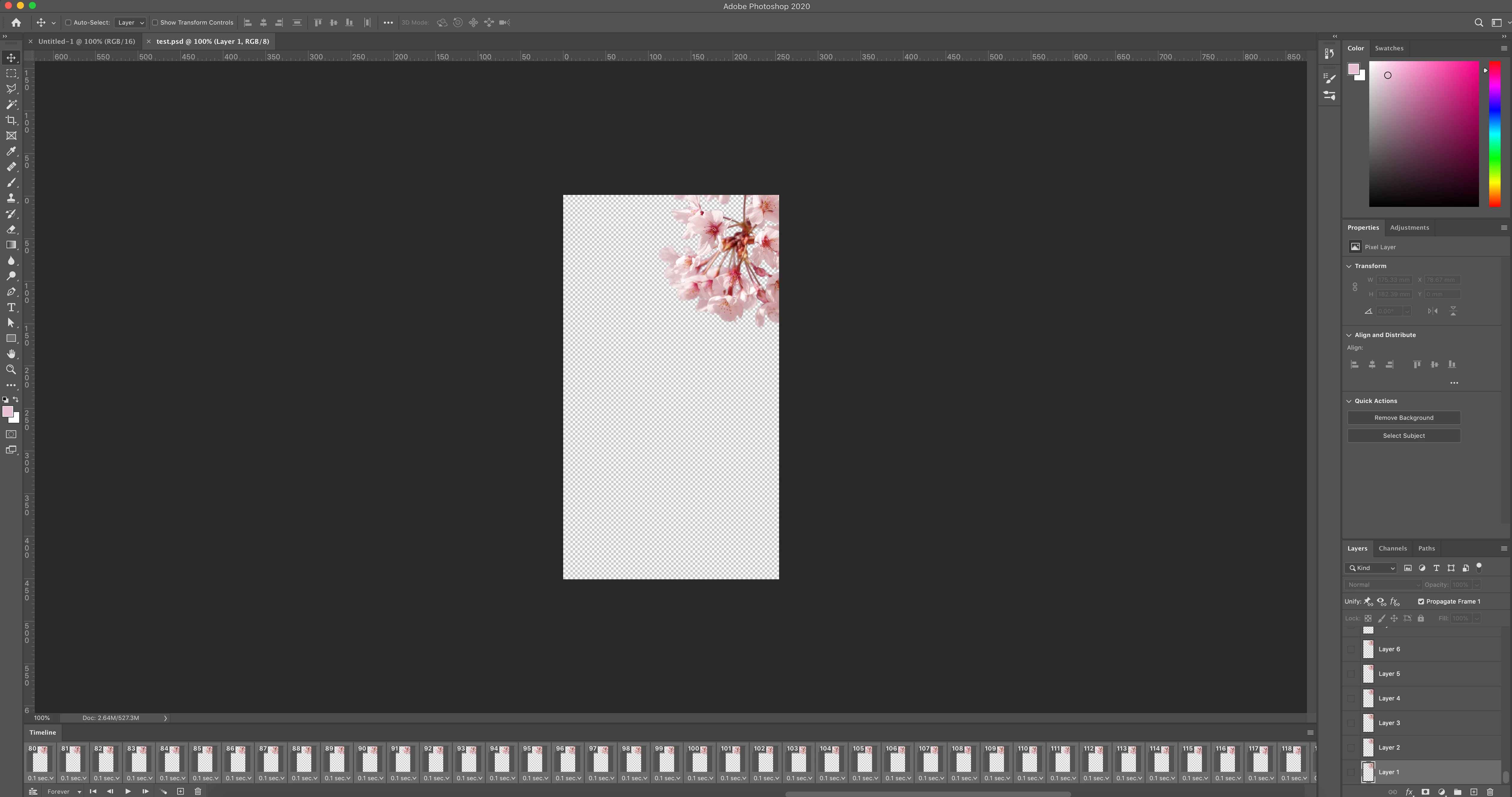Duplicate selected frame in Timeline
Viewport: 1512px width, 797px height.
coord(181,791)
